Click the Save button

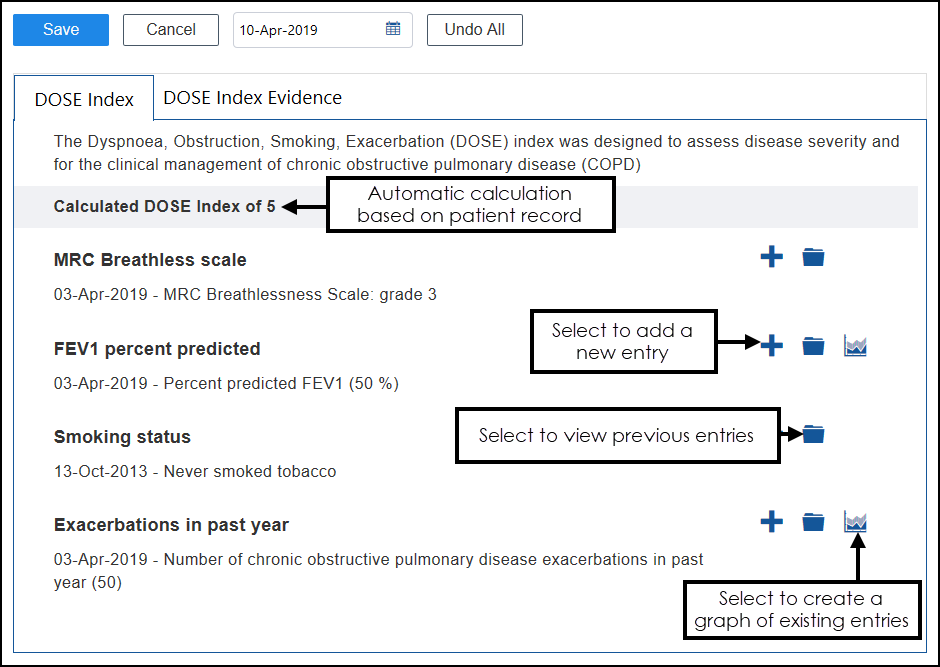pos(61,29)
